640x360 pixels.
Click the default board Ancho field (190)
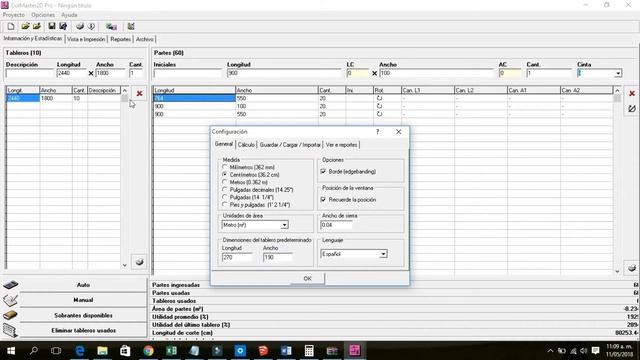coord(278,257)
